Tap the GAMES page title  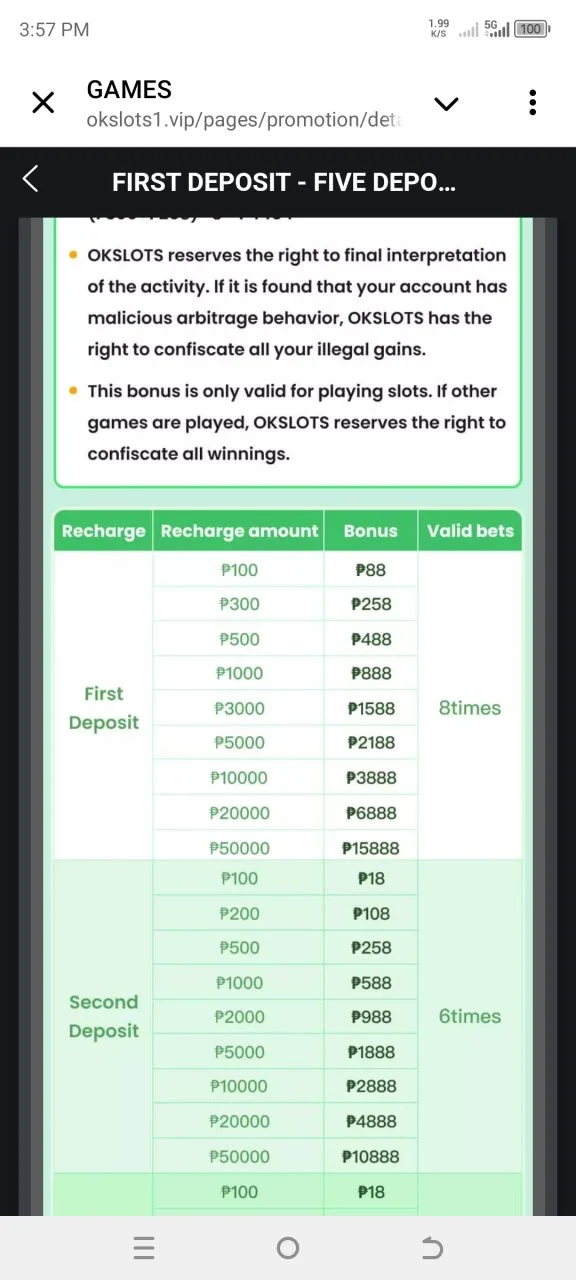[129, 90]
